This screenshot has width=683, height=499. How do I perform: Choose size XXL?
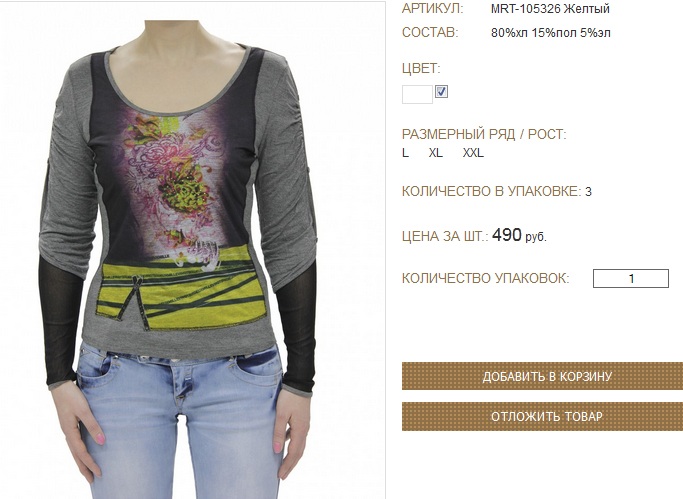click(x=473, y=153)
